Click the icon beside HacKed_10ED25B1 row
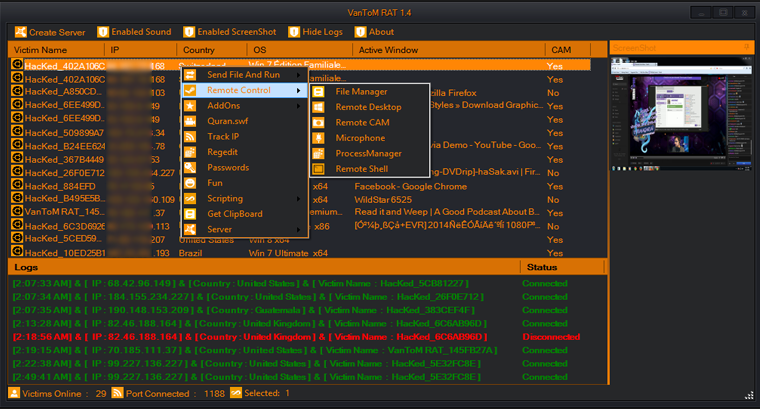The width and height of the screenshot is (760, 409). 17,252
